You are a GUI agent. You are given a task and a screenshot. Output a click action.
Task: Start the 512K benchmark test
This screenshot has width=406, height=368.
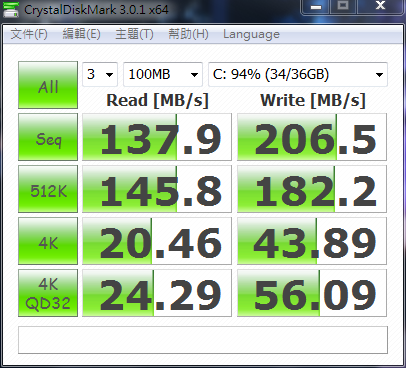tap(48, 189)
